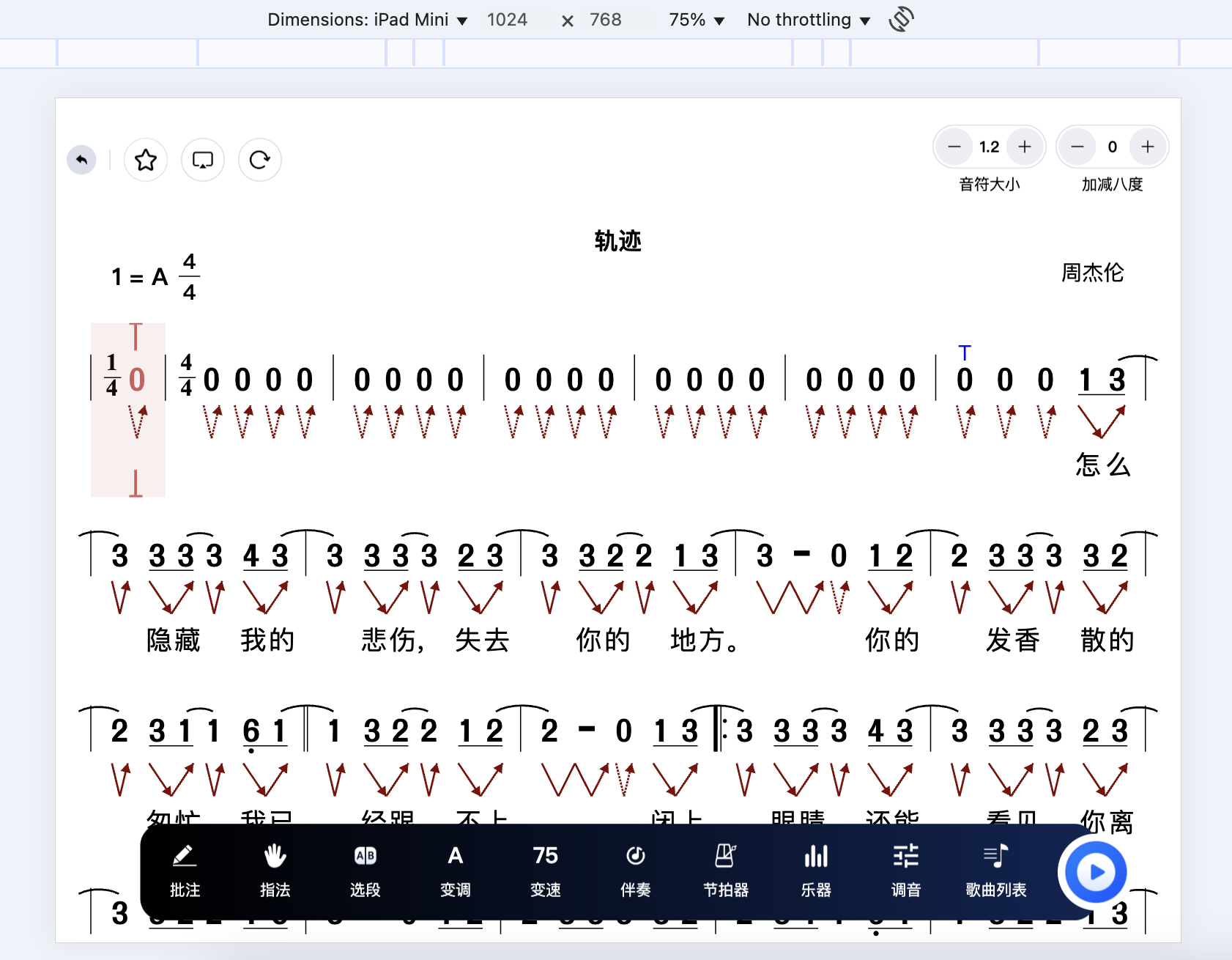The height and width of the screenshot is (960, 1232).
Task: Click the back arrow button
Action: [81, 160]
